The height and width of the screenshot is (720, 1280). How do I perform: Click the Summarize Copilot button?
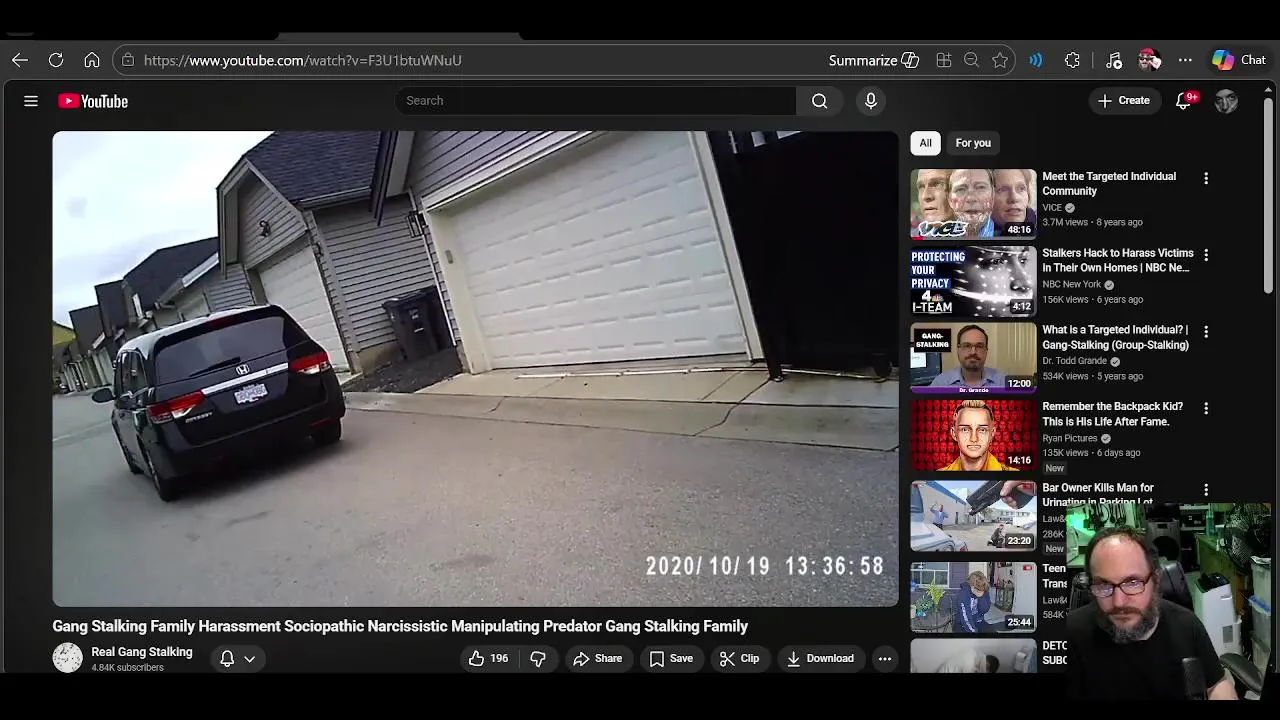(x=873, y=60)
